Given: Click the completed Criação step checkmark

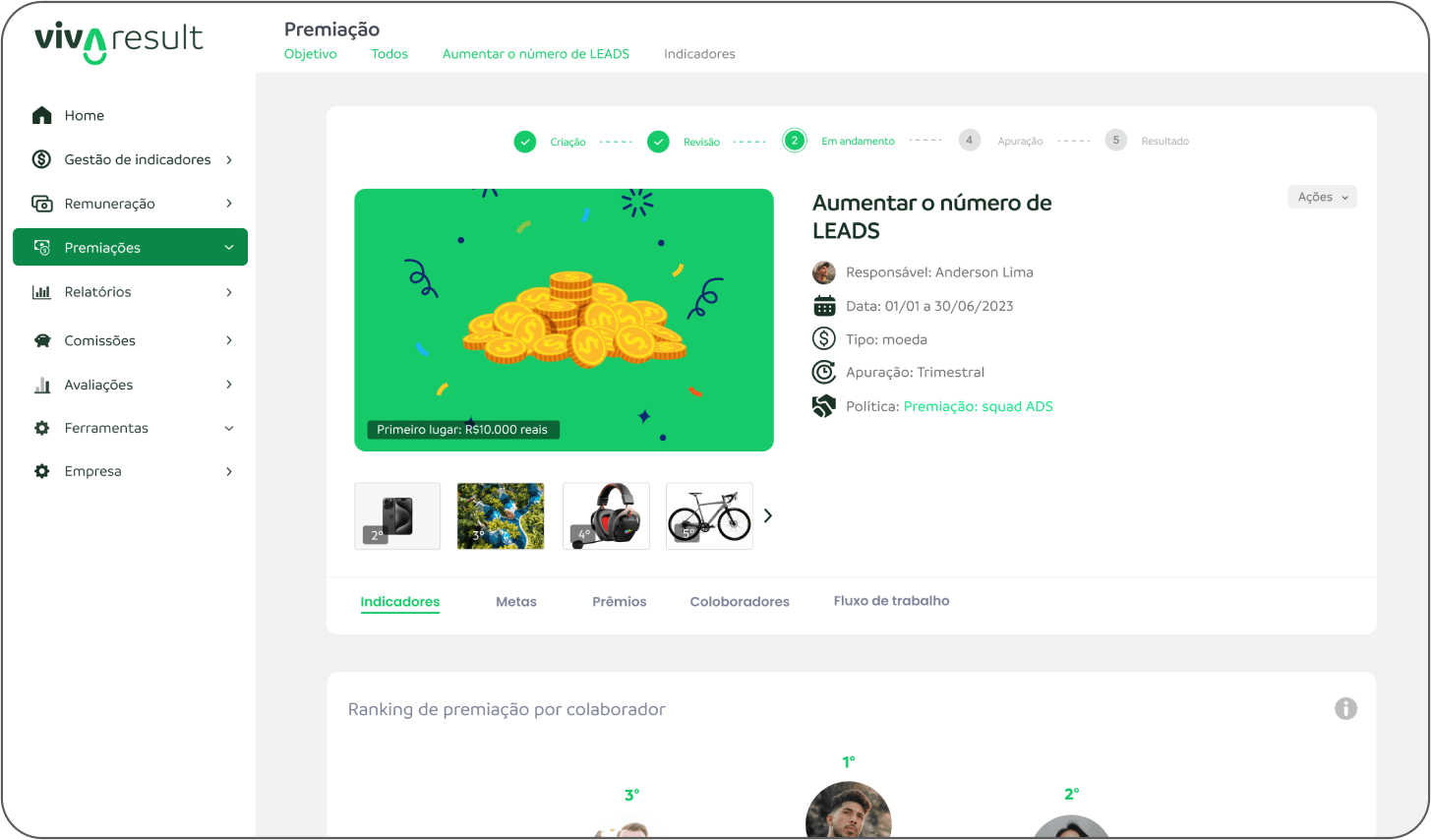Looking at the screenshot, I should (x=525, y=142).
